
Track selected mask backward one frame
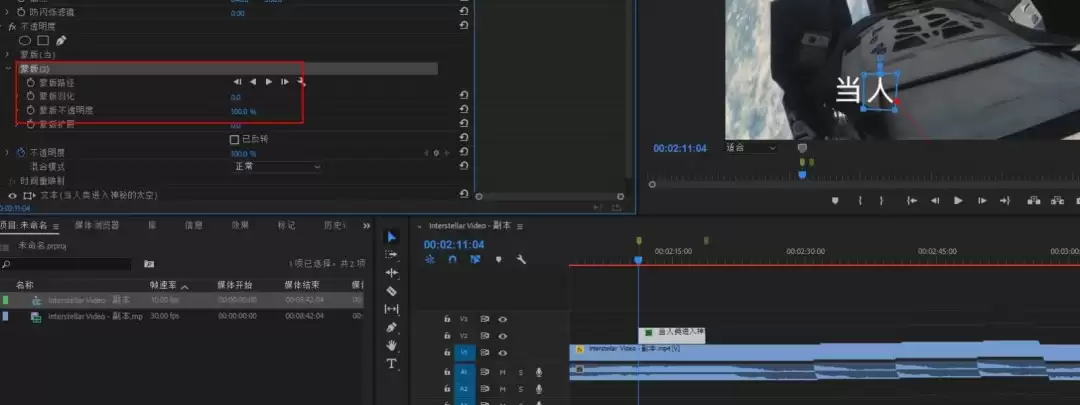pyautogui.click(x=238, y=82)
